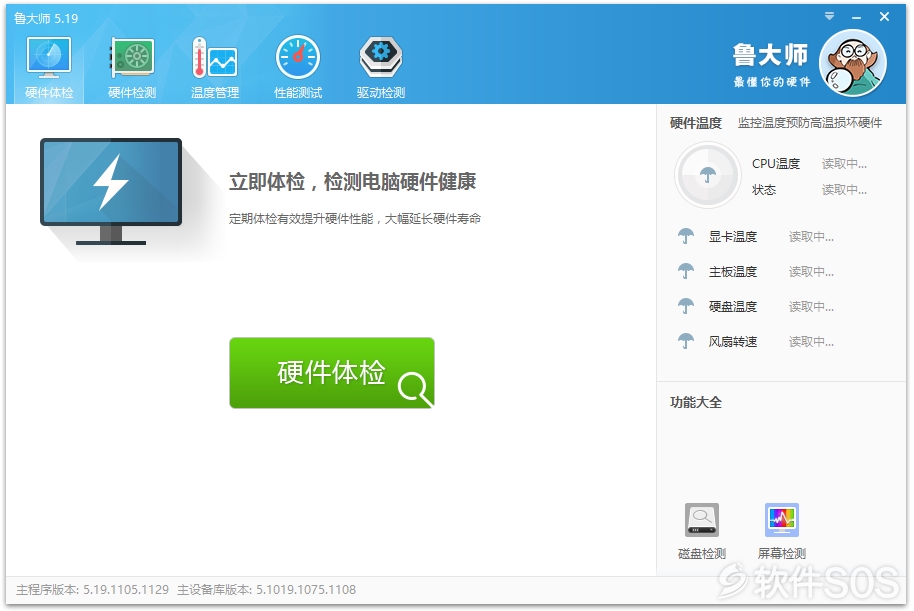This screenshot has width=914, height=611.
Task: Click the 硬盘温度 label
Action: pyautogui.click(x=733, y=307)
